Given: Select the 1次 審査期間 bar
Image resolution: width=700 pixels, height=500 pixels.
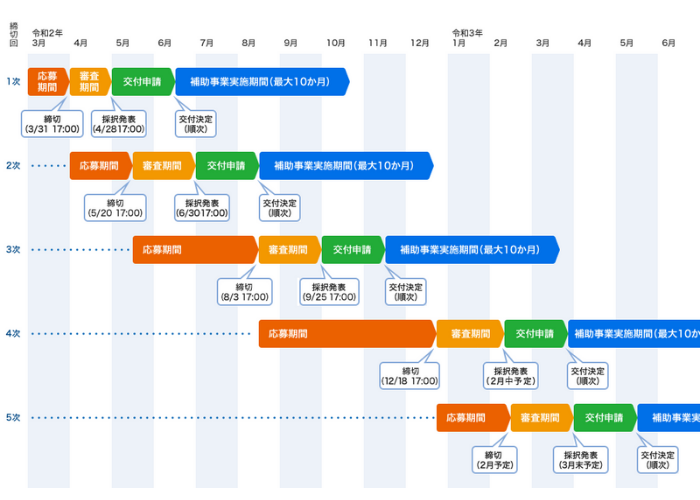Looking at the screenshot, I should pos(89,81).
